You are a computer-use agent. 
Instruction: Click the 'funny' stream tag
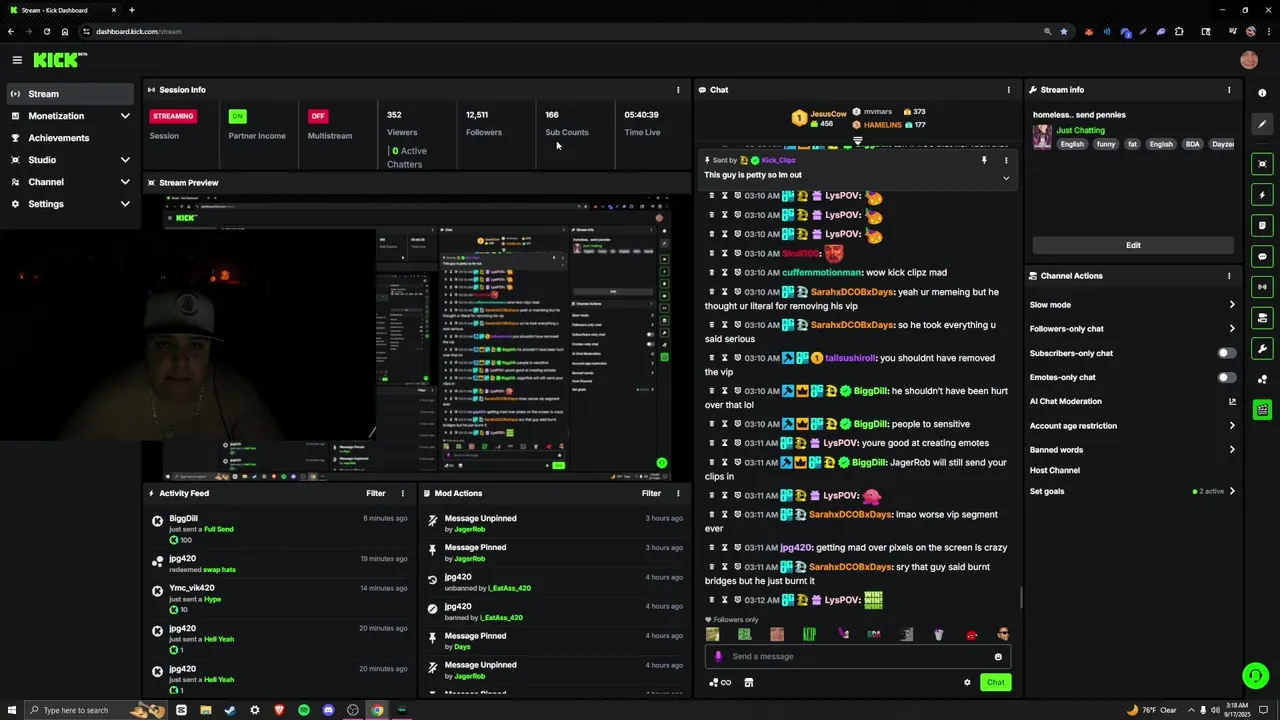coord(1105,144)
